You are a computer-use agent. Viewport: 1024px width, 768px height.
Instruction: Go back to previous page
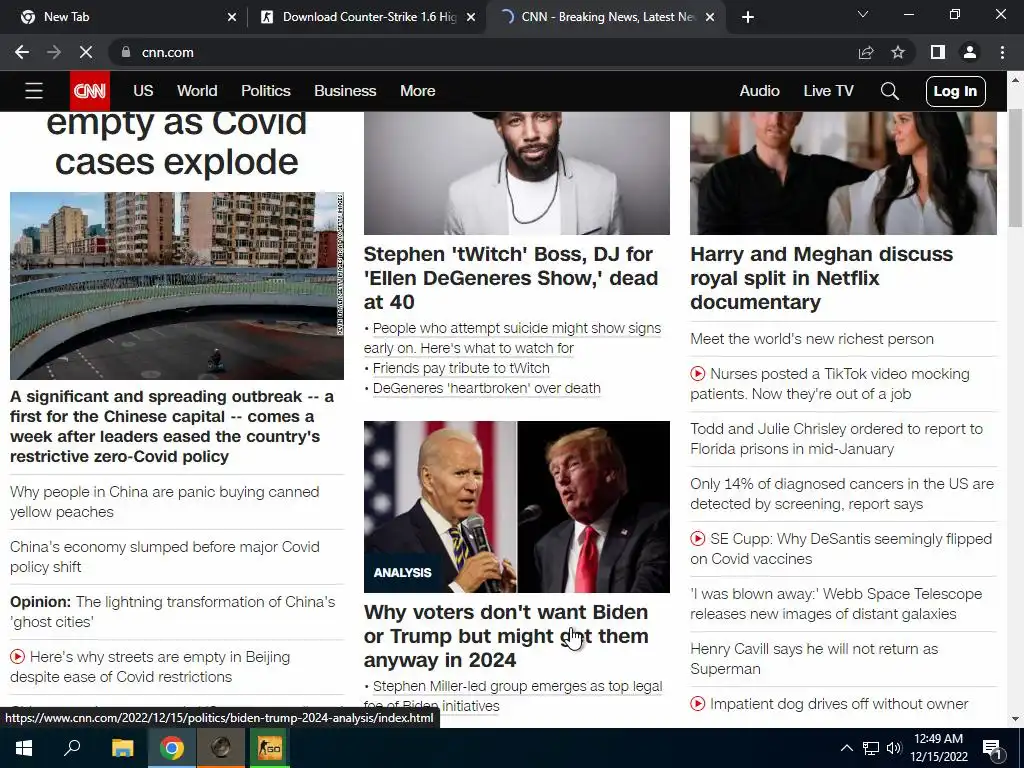click(22, 52)
